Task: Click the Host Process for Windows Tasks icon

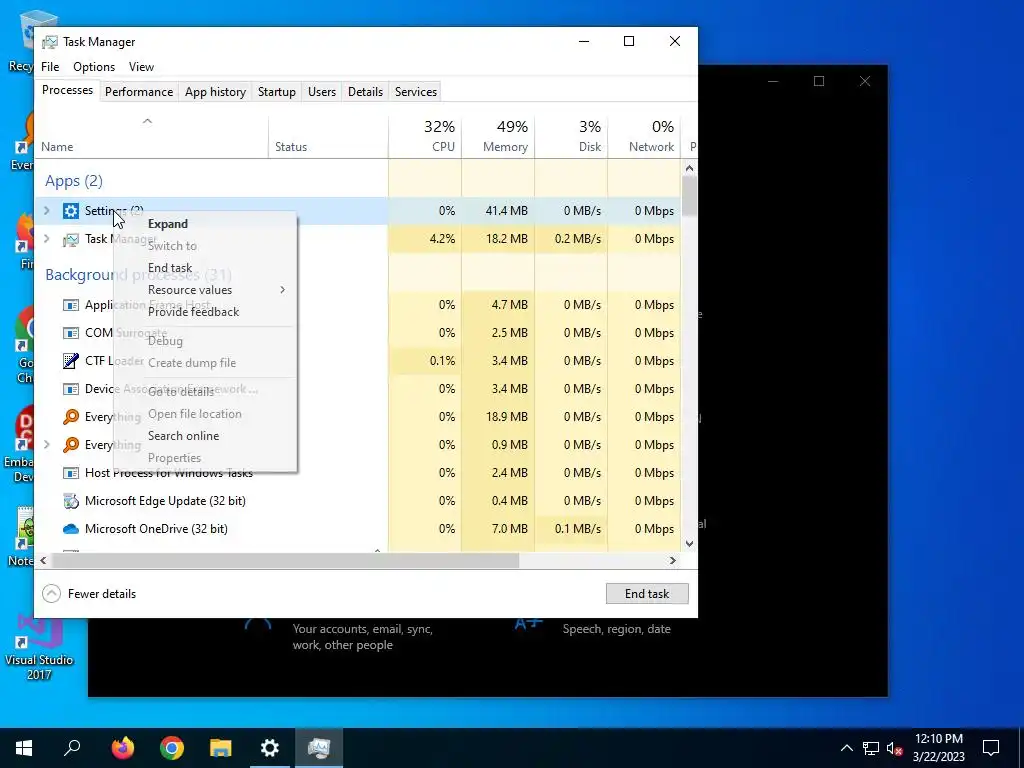Action: tap(71, 473)
